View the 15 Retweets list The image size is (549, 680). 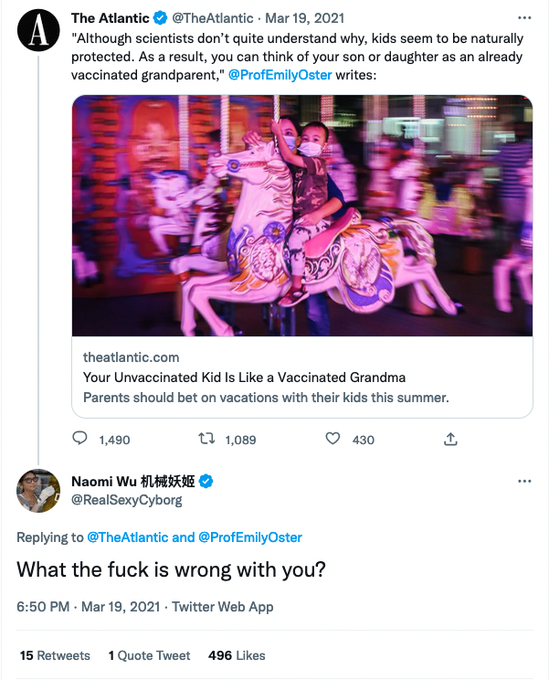point(55,655)
